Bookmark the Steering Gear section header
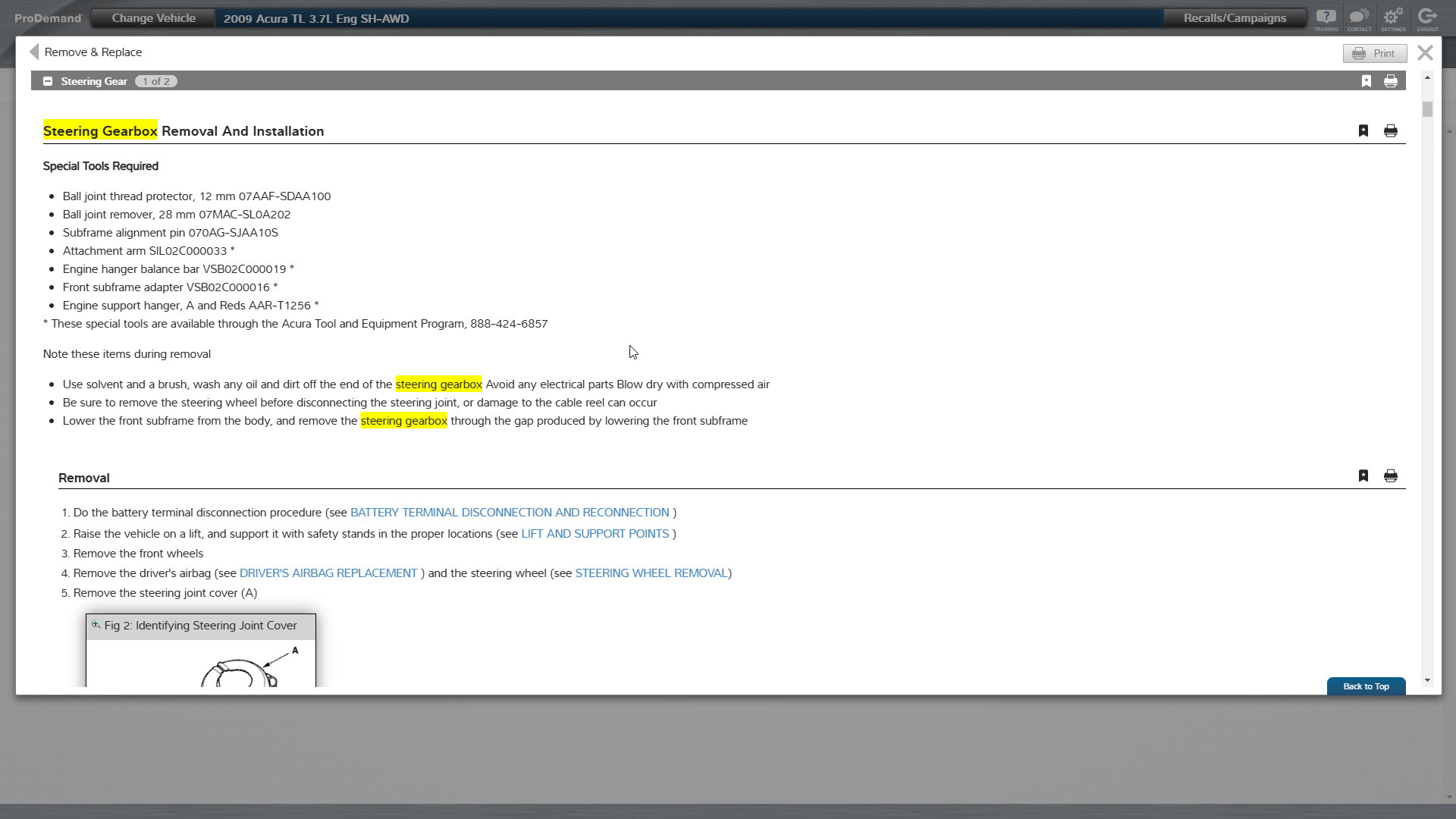The width and height of the screenshot is (1456, 819). coord(1367,81)
